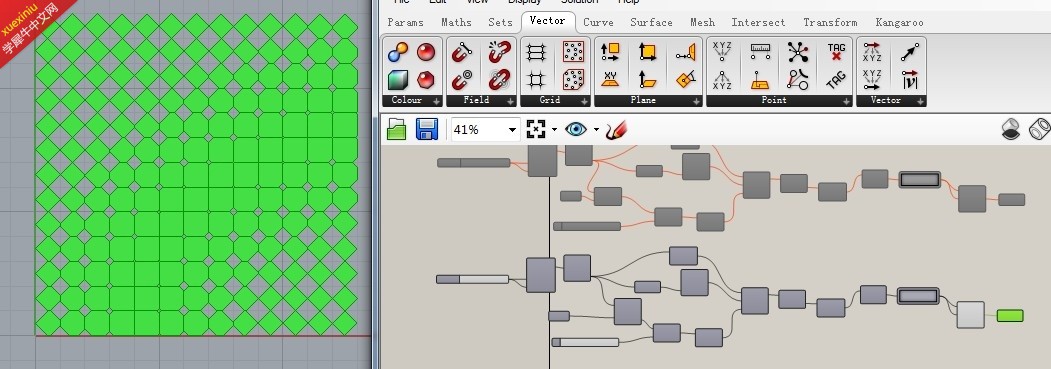
Task: Select the green output component on canvas
Action: [x=1010, y=315]
